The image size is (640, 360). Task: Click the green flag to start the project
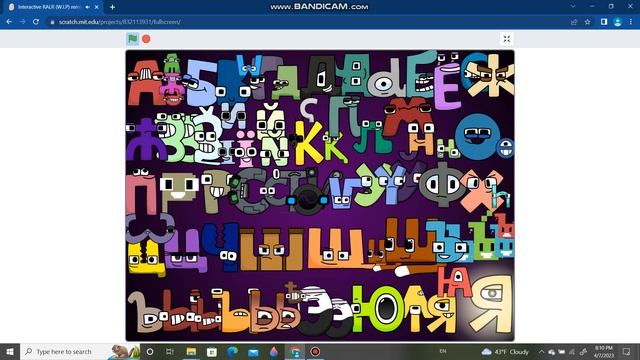tap(133, 39)
